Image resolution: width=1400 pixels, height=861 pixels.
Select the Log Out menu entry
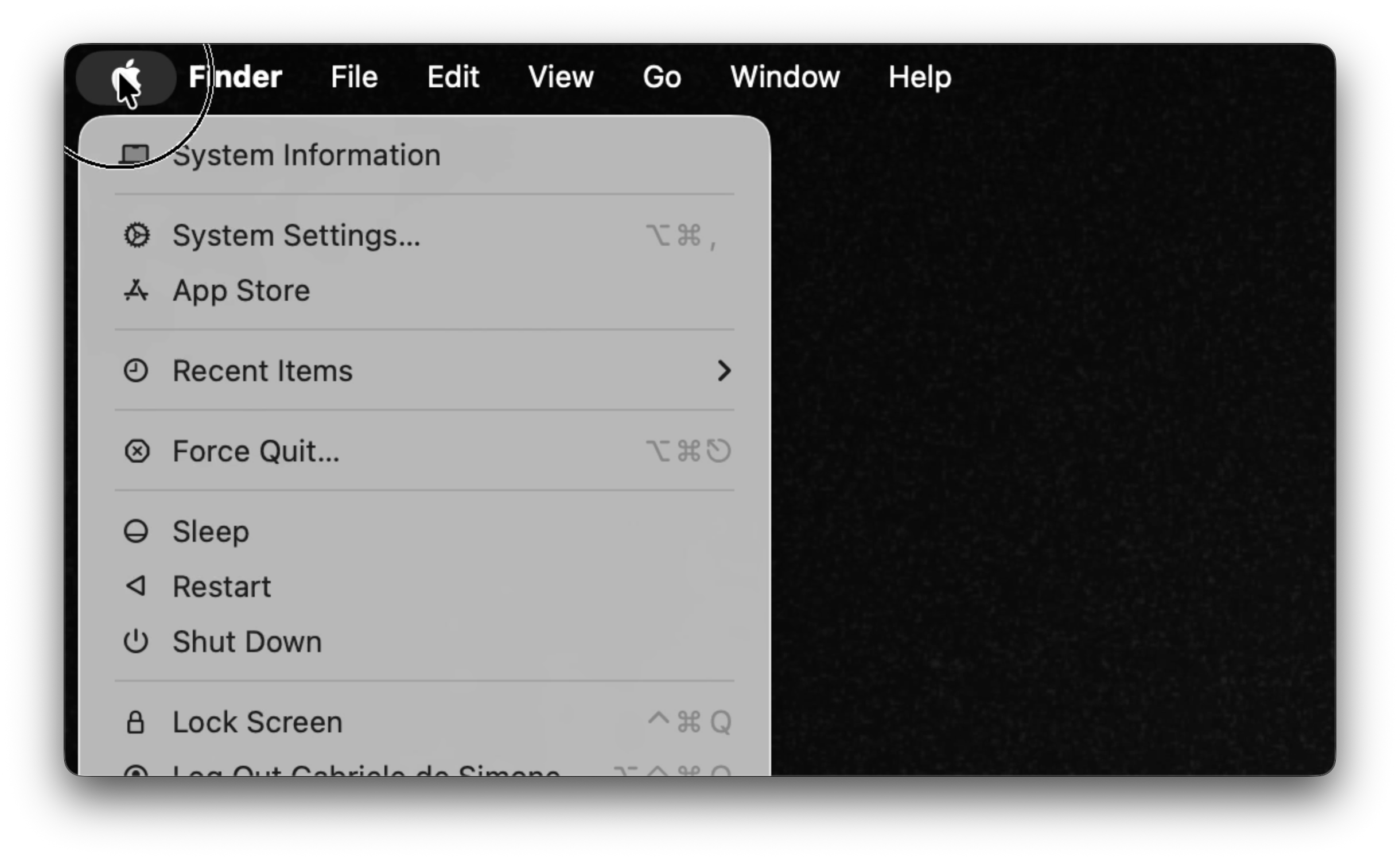pos(366,770)
